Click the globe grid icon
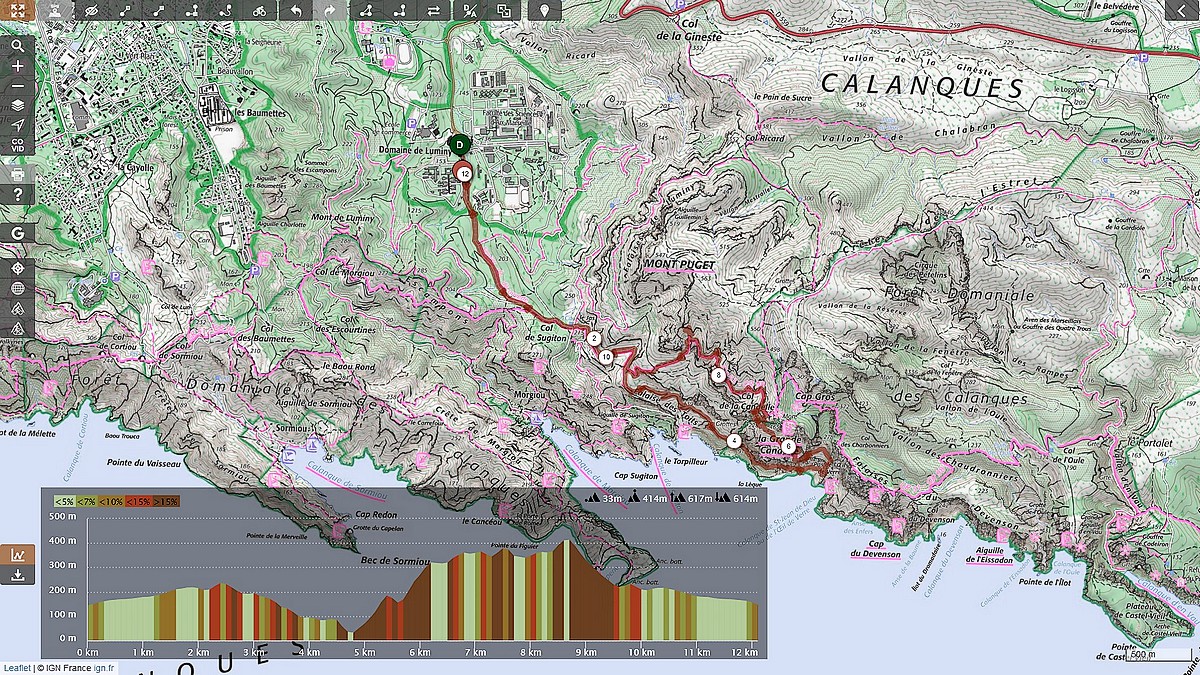Viewport: 1200px width, 675px height. pyautogui.click(x=17, y=289)
